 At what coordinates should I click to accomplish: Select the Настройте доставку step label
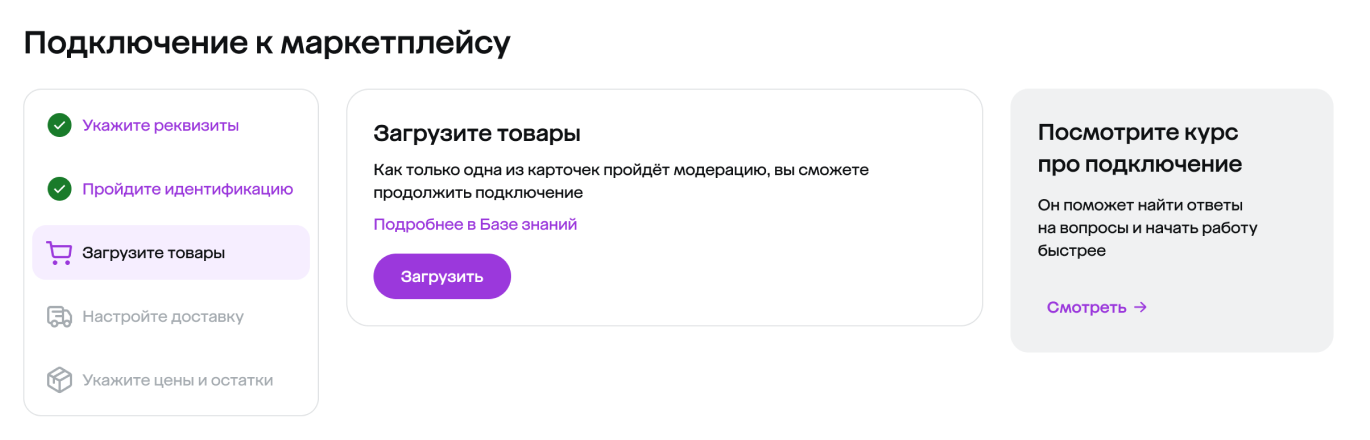coord(163,317)
